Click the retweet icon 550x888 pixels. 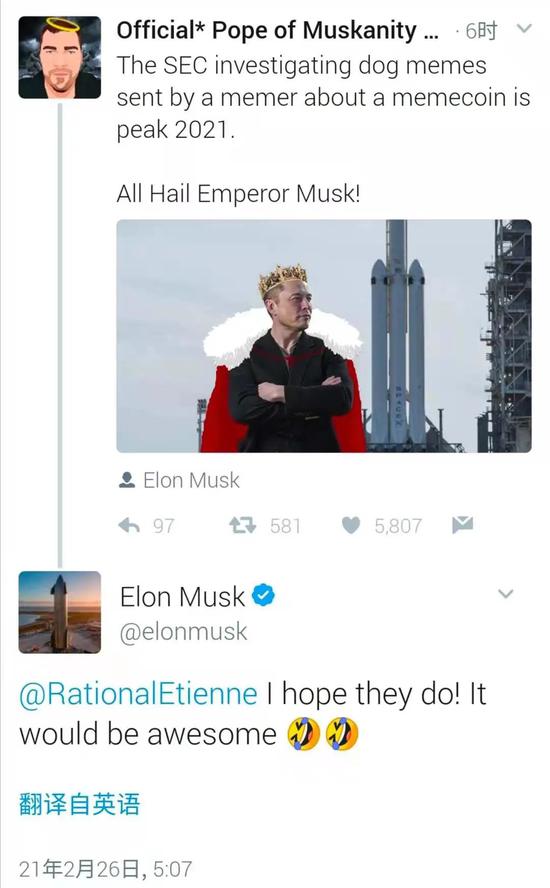pos(242,526)
